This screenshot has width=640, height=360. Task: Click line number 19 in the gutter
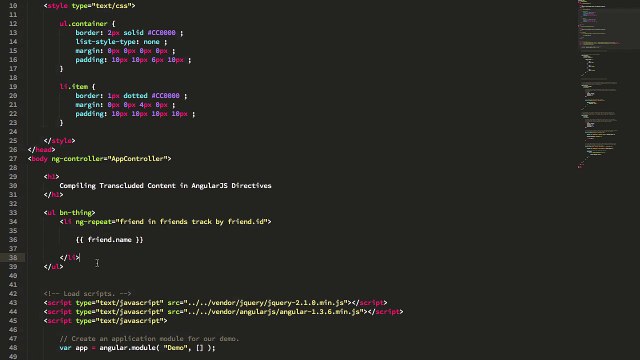click(13, 87)
